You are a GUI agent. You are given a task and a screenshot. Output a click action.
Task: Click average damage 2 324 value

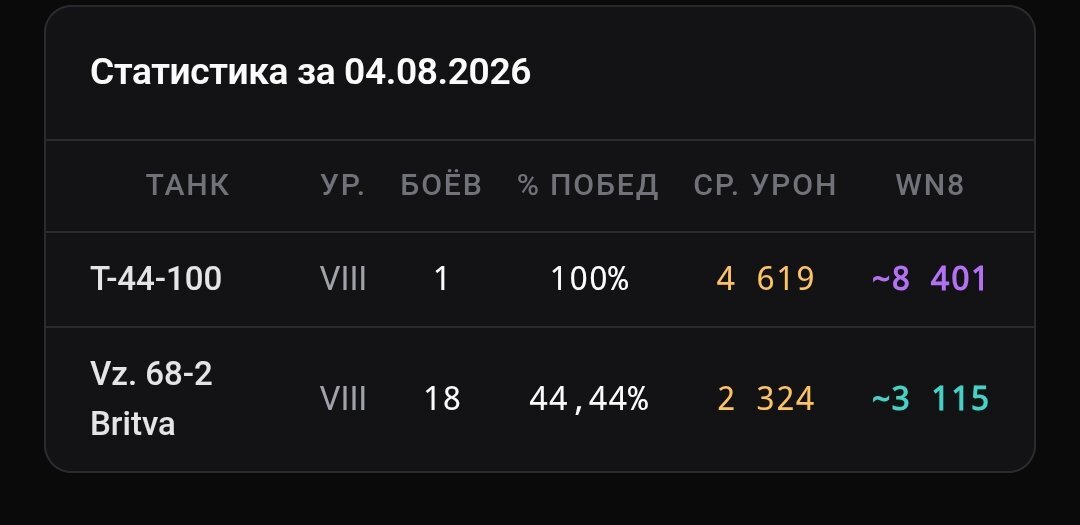click(x=765, y=399)
